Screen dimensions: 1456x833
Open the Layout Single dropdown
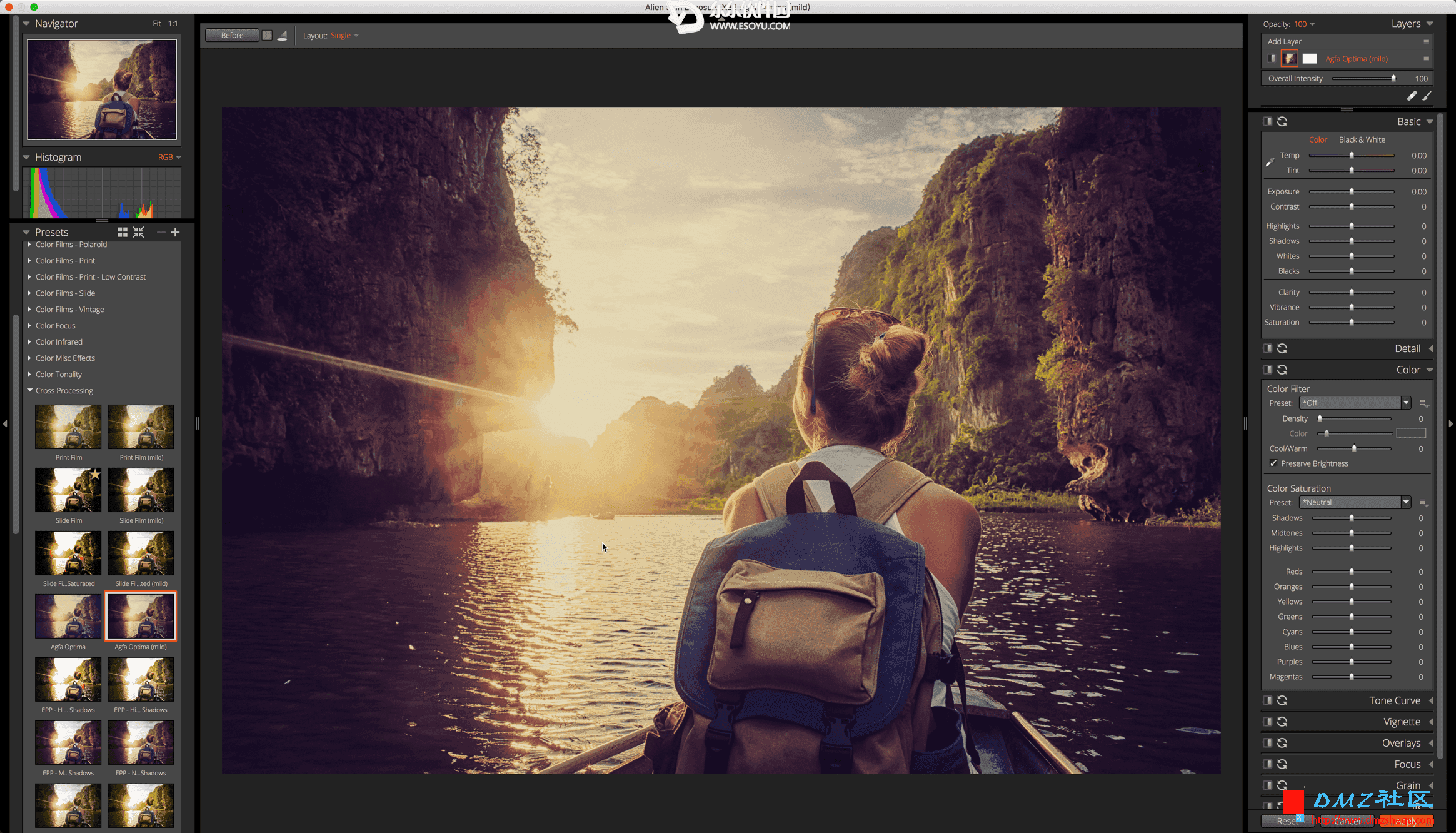pos(344,36)
